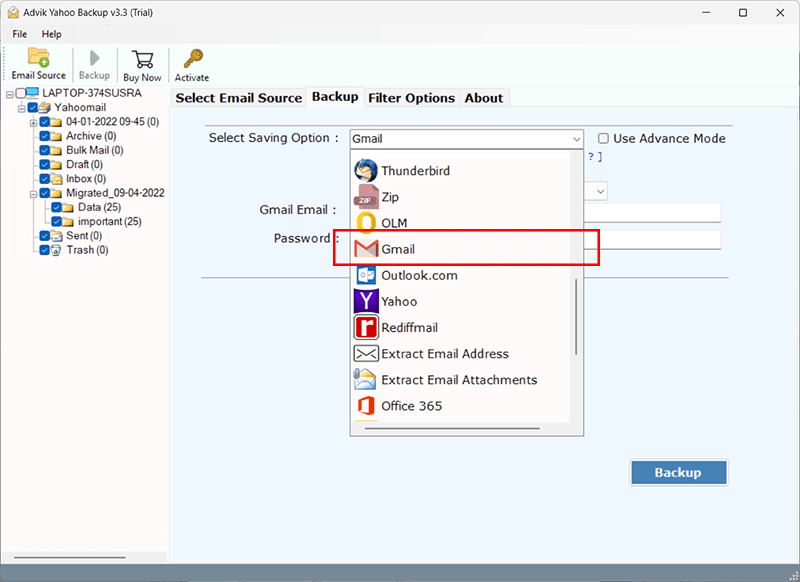800x582 pixels.
Task: Click the Gmail Email input field
Action: pos(653,212)
